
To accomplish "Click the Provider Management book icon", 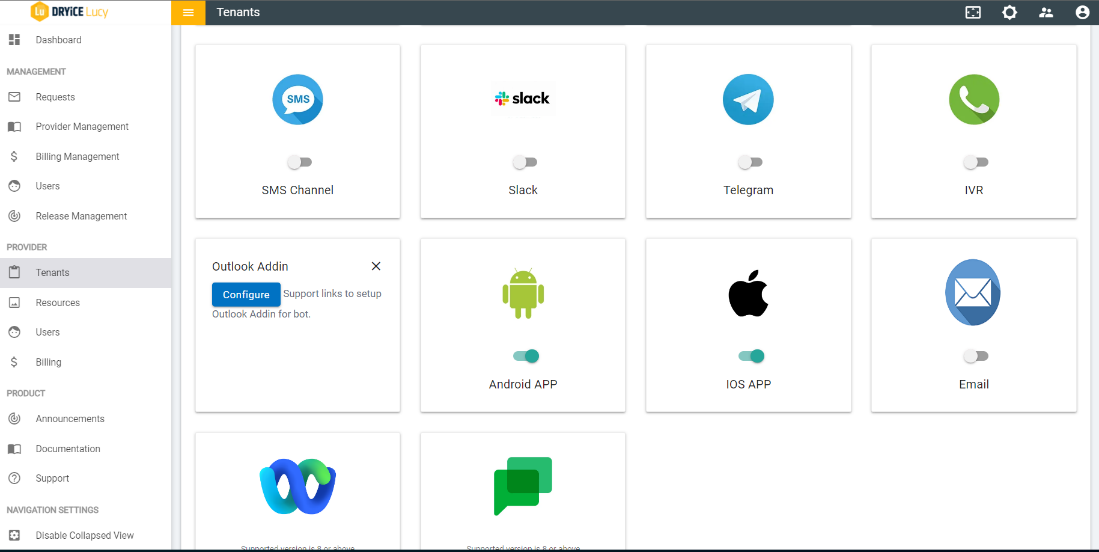I will click(14, 127).
